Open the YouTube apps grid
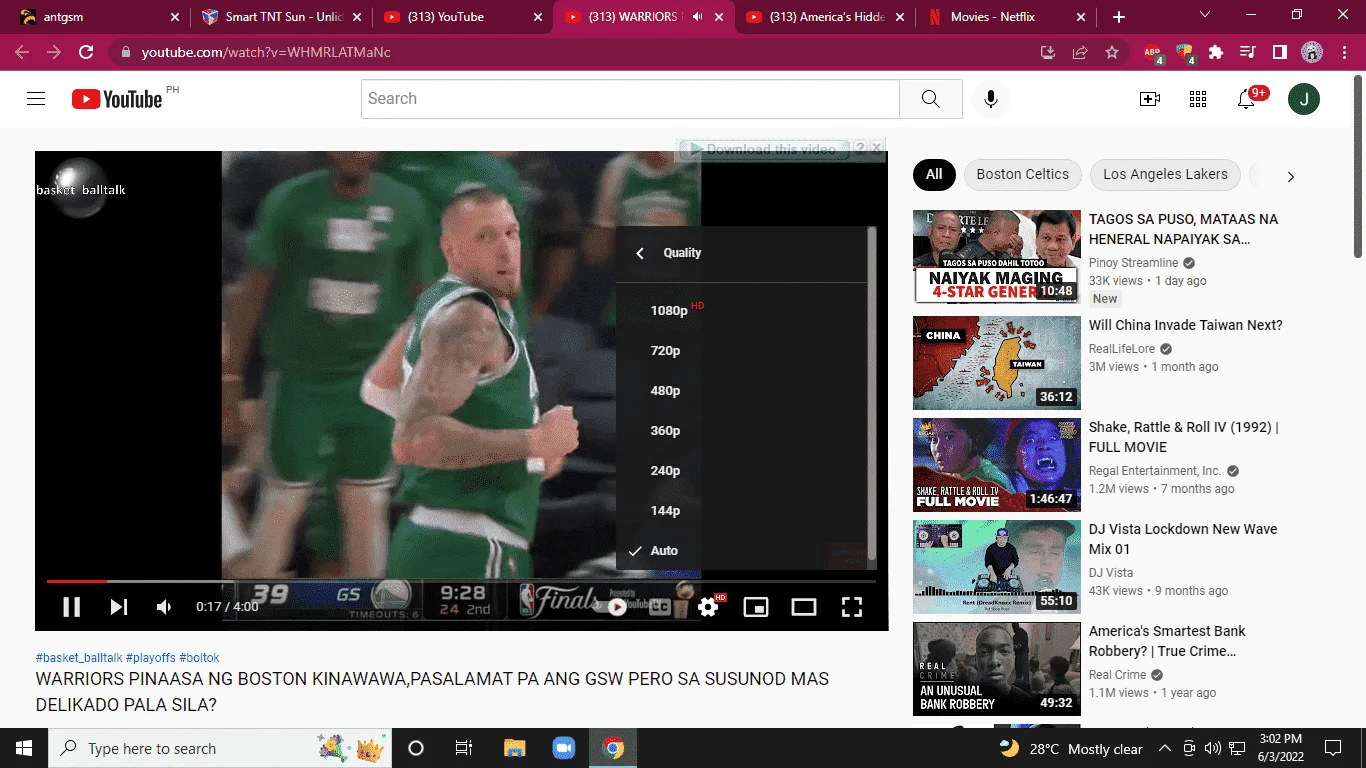The width and height of the screenshot is (1366, 768). (1198, 99)
